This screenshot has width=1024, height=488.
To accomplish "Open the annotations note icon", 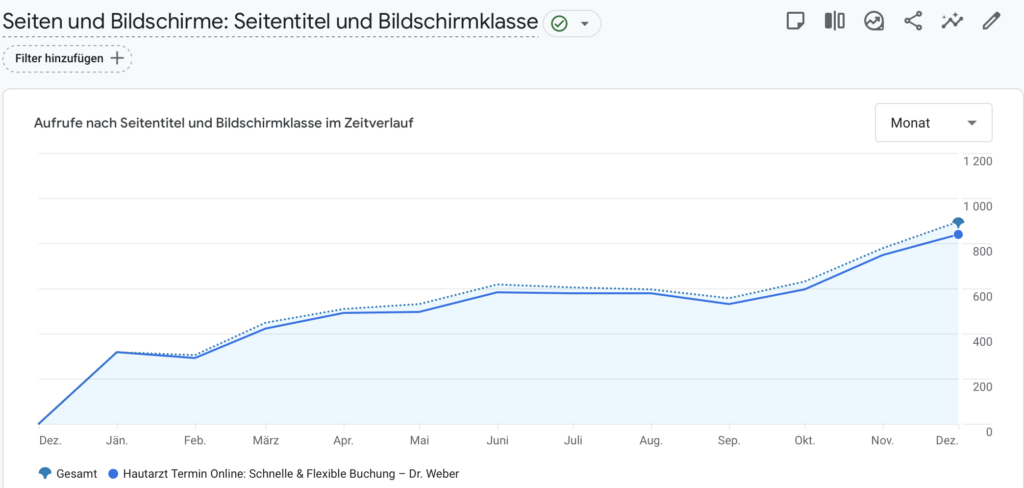I will [x=795, y=21].
